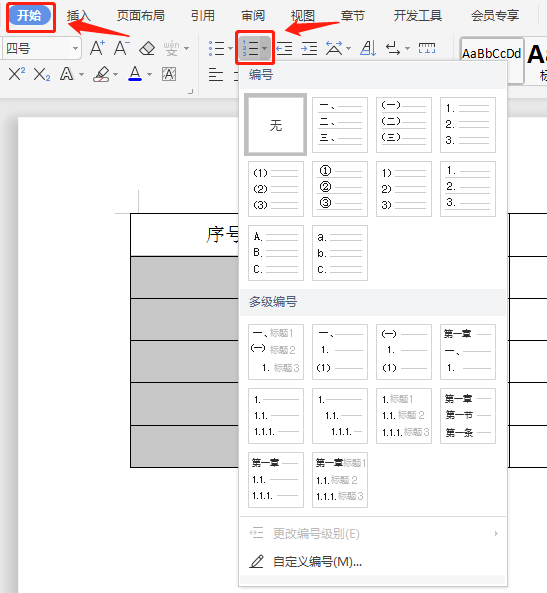The image size is (547, 593).
Task: Click the bullet list icon
Action: pyautogui.click(x=216, y=48)
